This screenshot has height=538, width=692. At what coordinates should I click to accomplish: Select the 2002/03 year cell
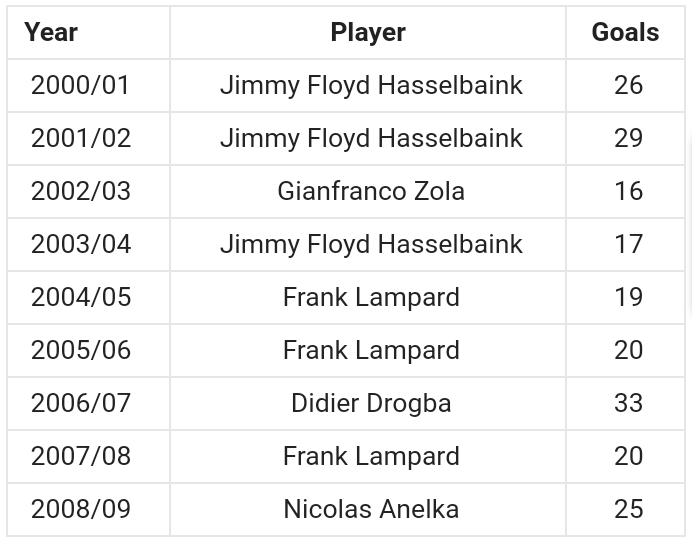point(81,191)
